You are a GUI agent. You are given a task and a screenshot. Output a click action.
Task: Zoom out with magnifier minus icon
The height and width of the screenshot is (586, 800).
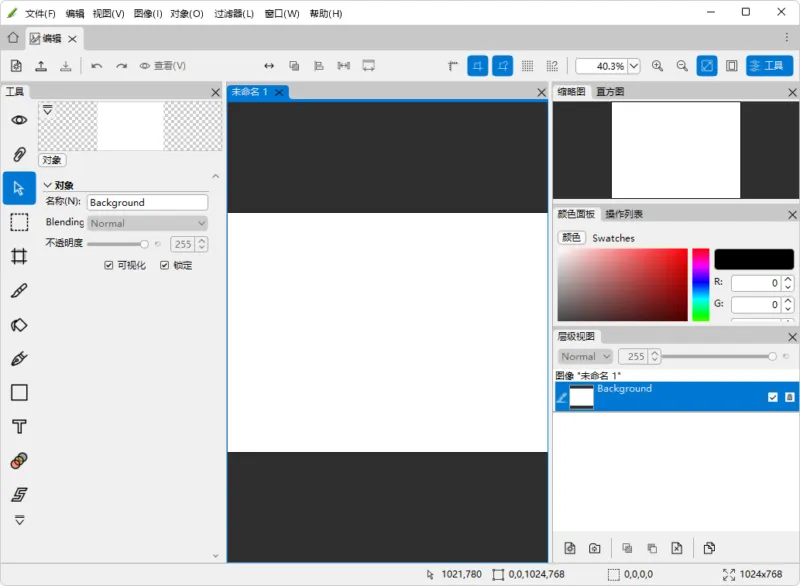click(x=682, y=66)
